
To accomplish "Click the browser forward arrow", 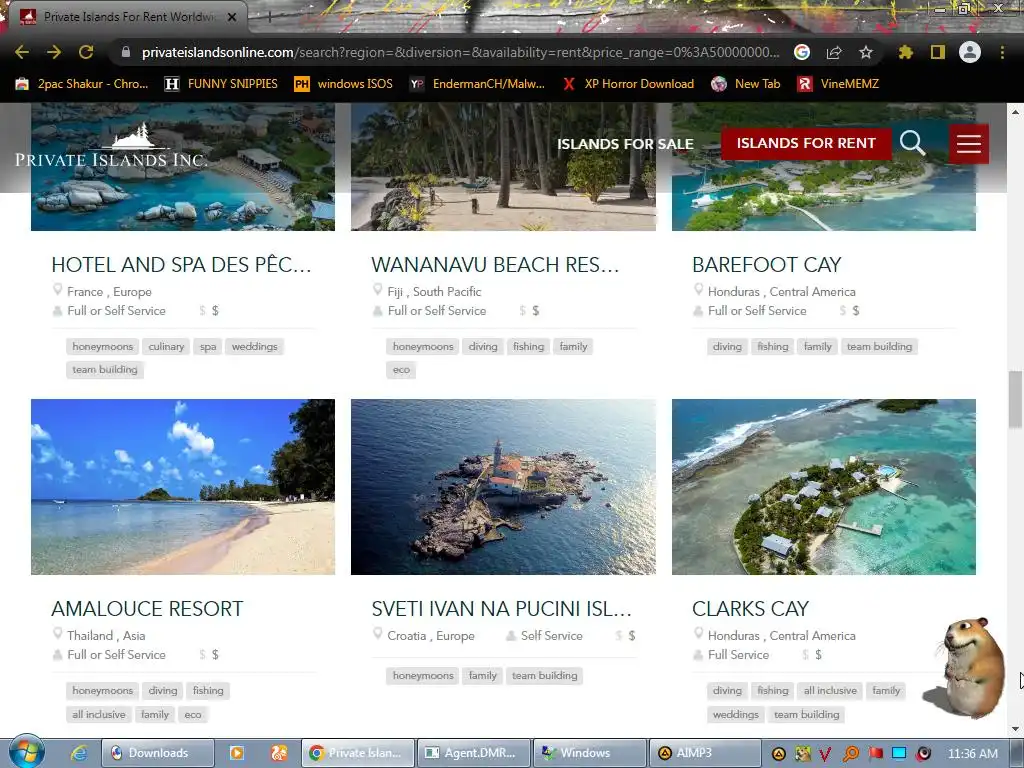I will (54, 52).
